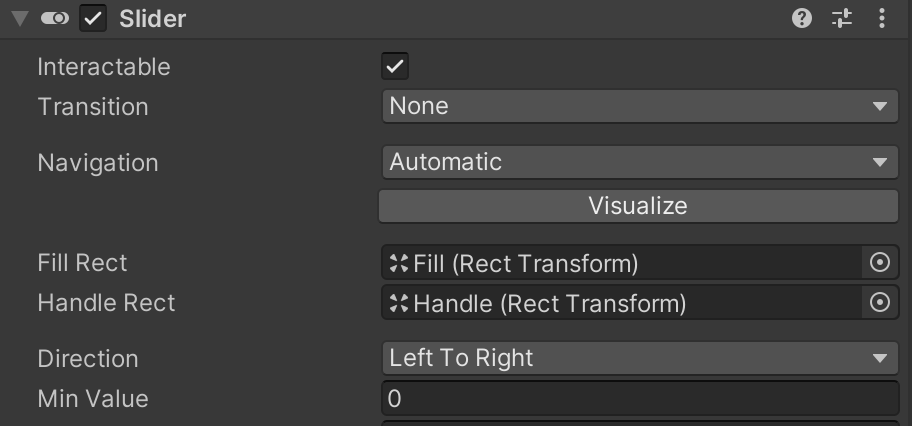Click the Handle Rect Transform icon
The height and width of the screenshot is (426, 912).
point(399,303)
